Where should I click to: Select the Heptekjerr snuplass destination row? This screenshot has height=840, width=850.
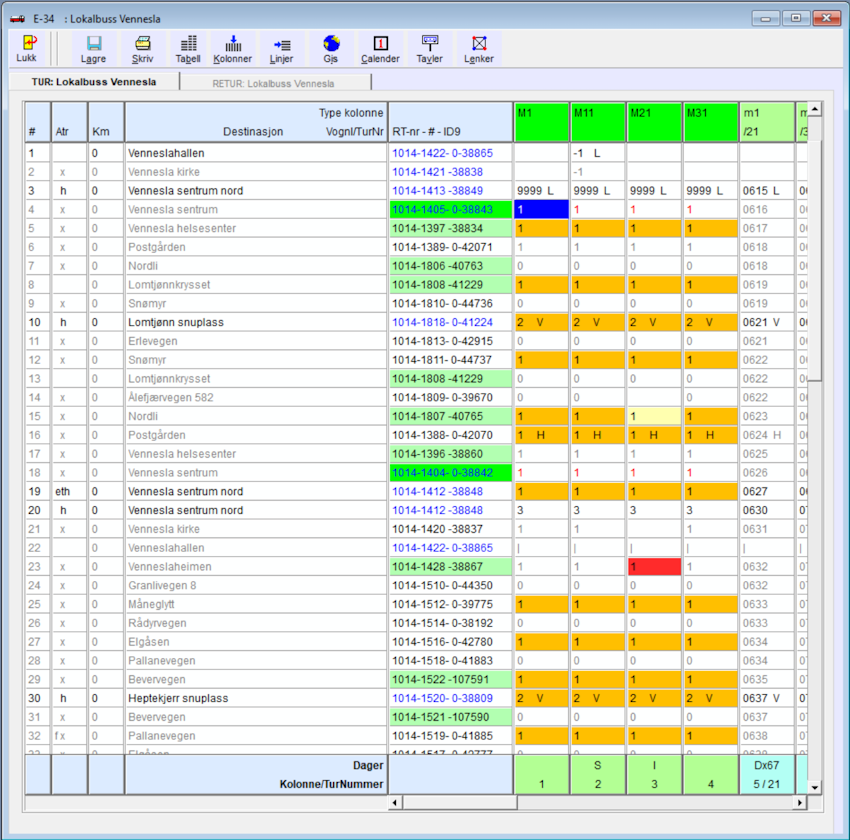pos(255,698)
